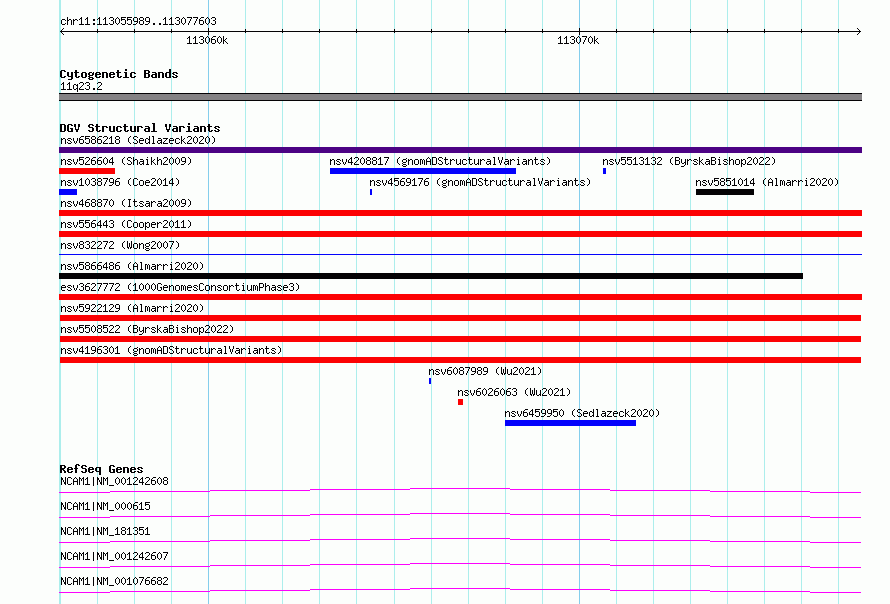Click the NCAM1|NM_181351 transcript label

point(105,531)
